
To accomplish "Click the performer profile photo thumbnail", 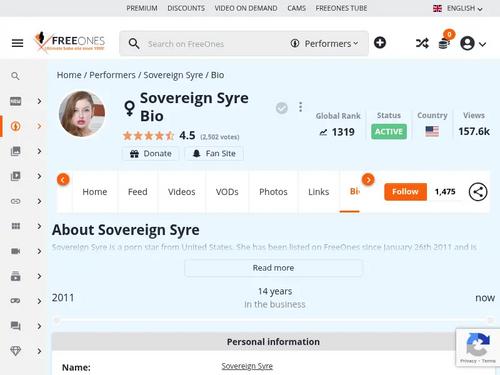I will [x=82, y=114].
